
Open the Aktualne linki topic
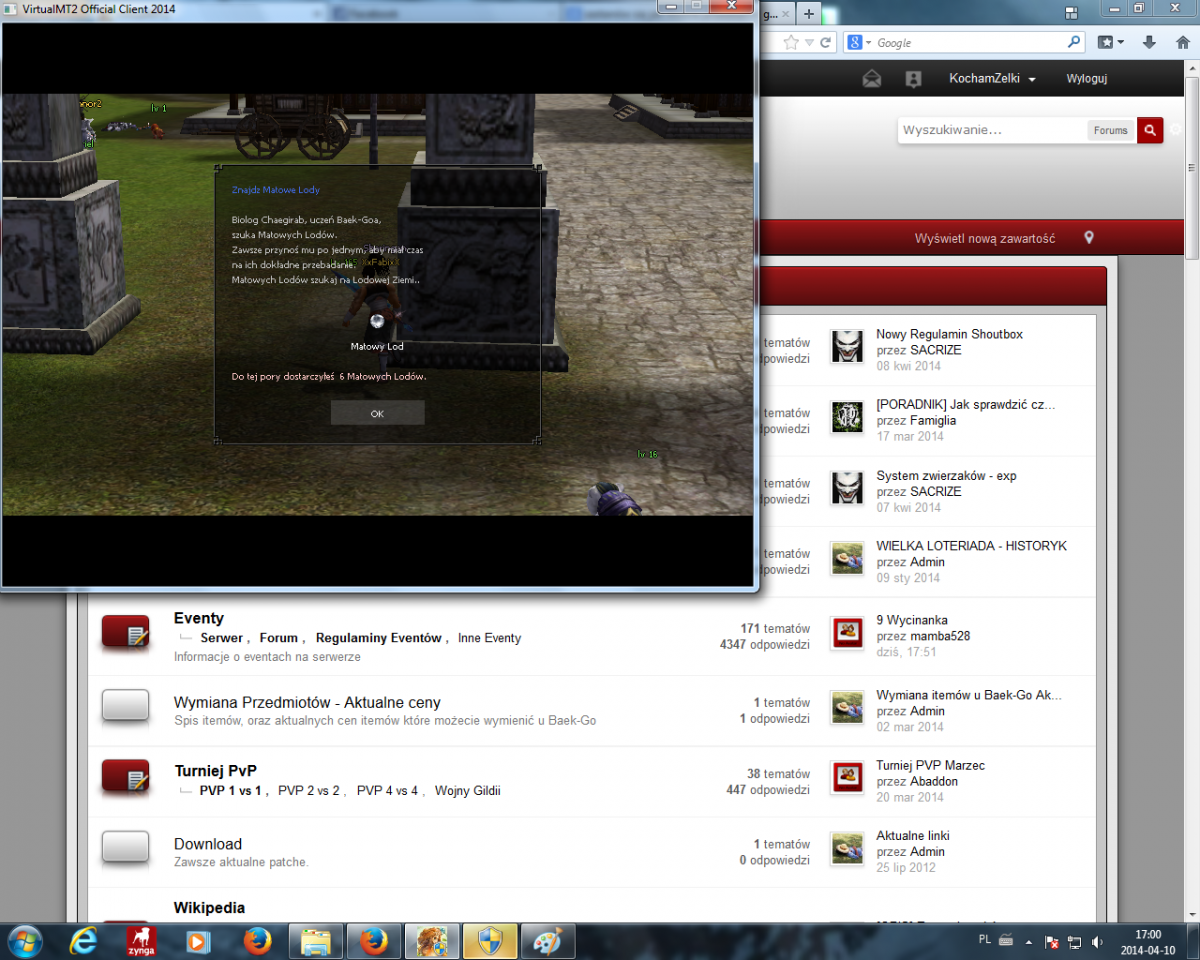pos(913,836)
